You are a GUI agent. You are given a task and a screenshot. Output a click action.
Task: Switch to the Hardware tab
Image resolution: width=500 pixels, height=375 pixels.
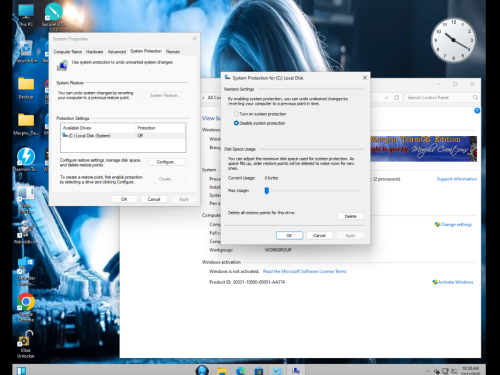[x=95, y=52]
